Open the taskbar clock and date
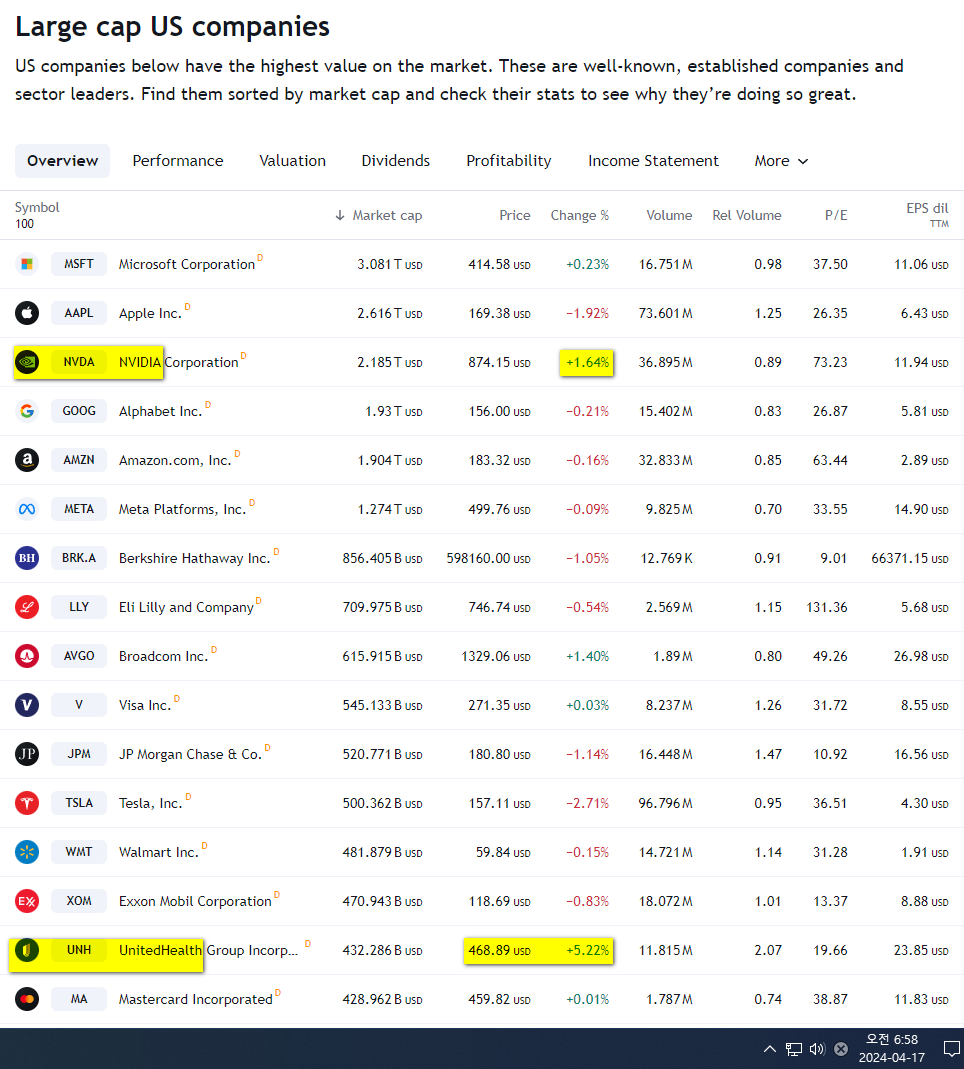This screenshot has height=1069, width=964. tap(892, 1049)
